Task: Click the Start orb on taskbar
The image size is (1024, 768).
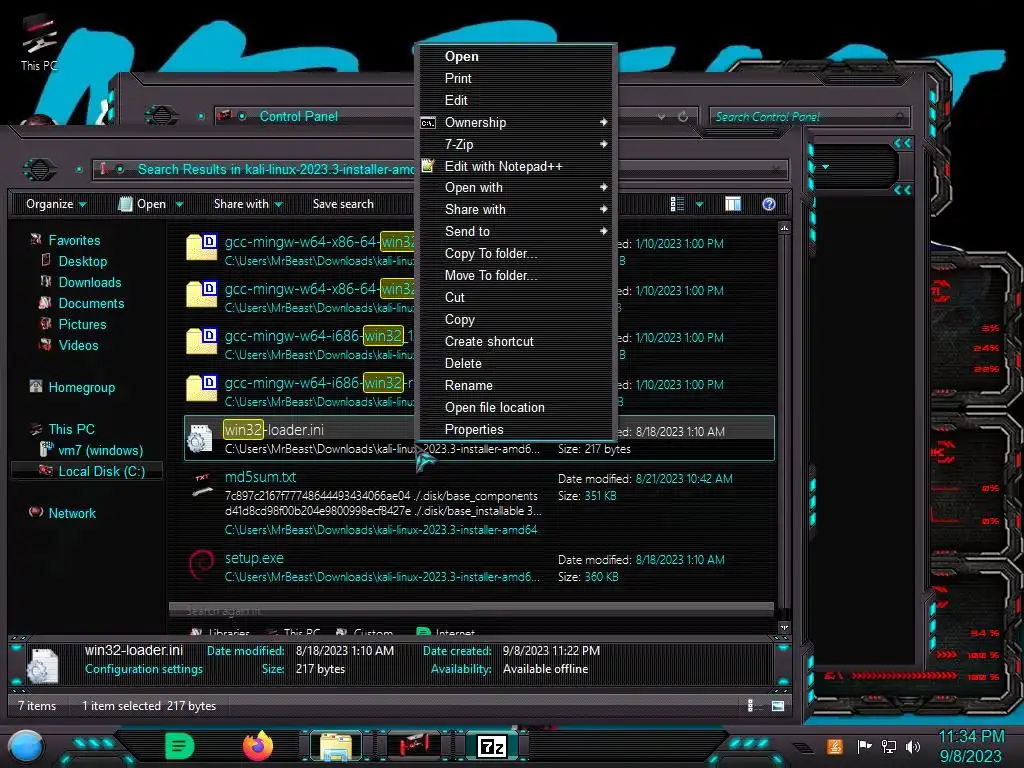Action: click(26, 747)
